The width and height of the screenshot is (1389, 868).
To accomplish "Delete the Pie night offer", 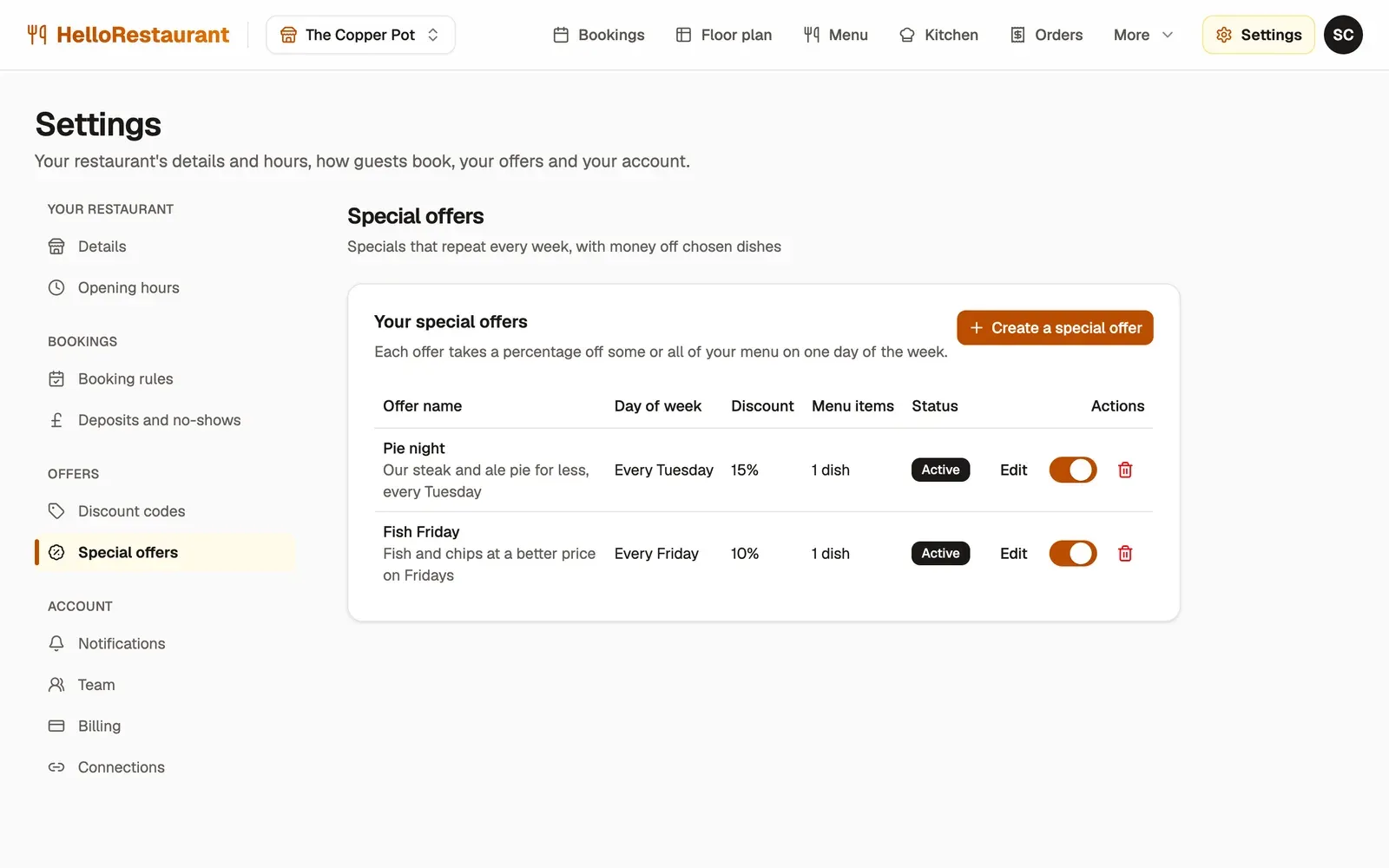I will pyautogui.click(x=1125, y=470).
